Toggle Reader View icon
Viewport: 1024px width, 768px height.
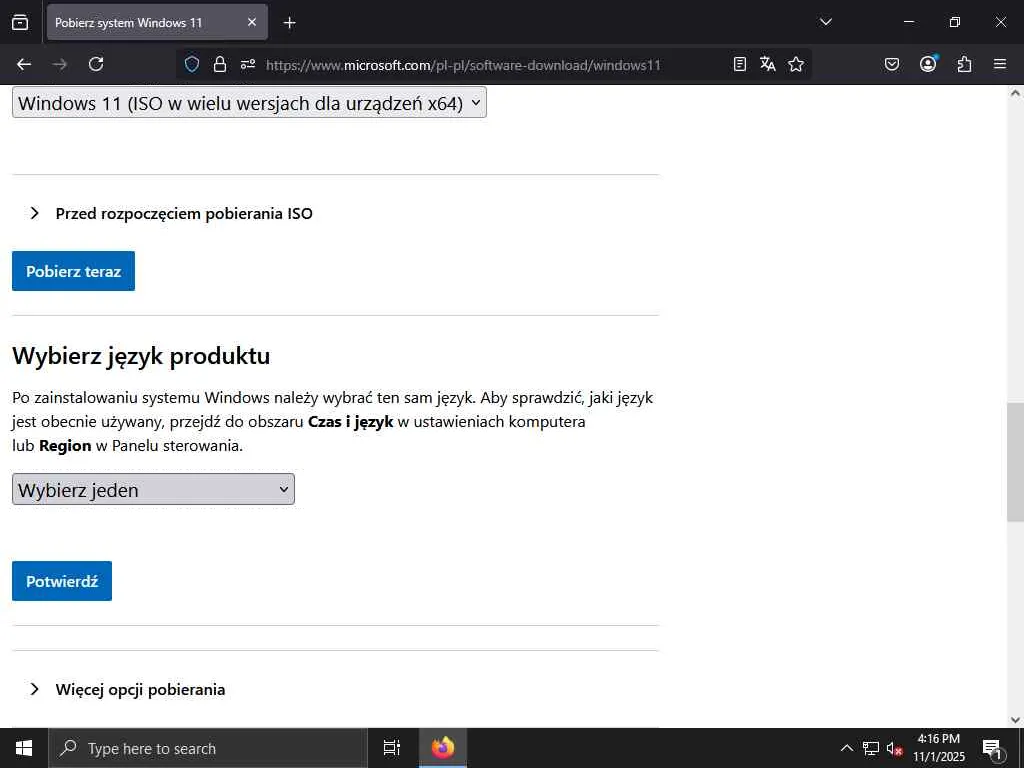[x=739, y=64]
